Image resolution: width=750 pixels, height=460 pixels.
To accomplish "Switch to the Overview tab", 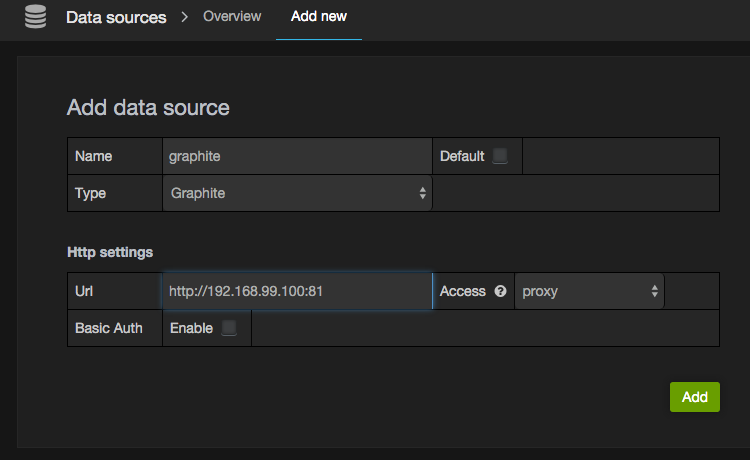I will [x=232, y=17].
